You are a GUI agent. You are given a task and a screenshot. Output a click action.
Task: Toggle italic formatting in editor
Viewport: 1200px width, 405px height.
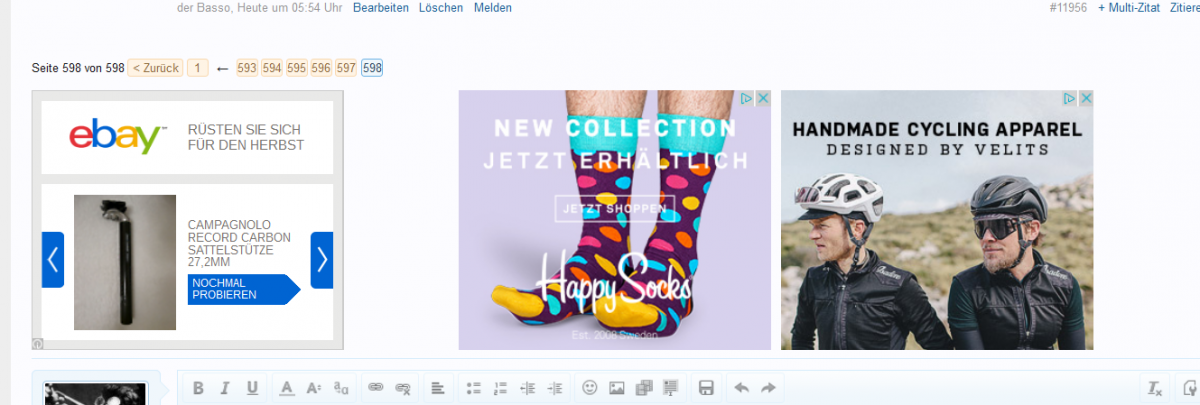click(x=225, y=388)
